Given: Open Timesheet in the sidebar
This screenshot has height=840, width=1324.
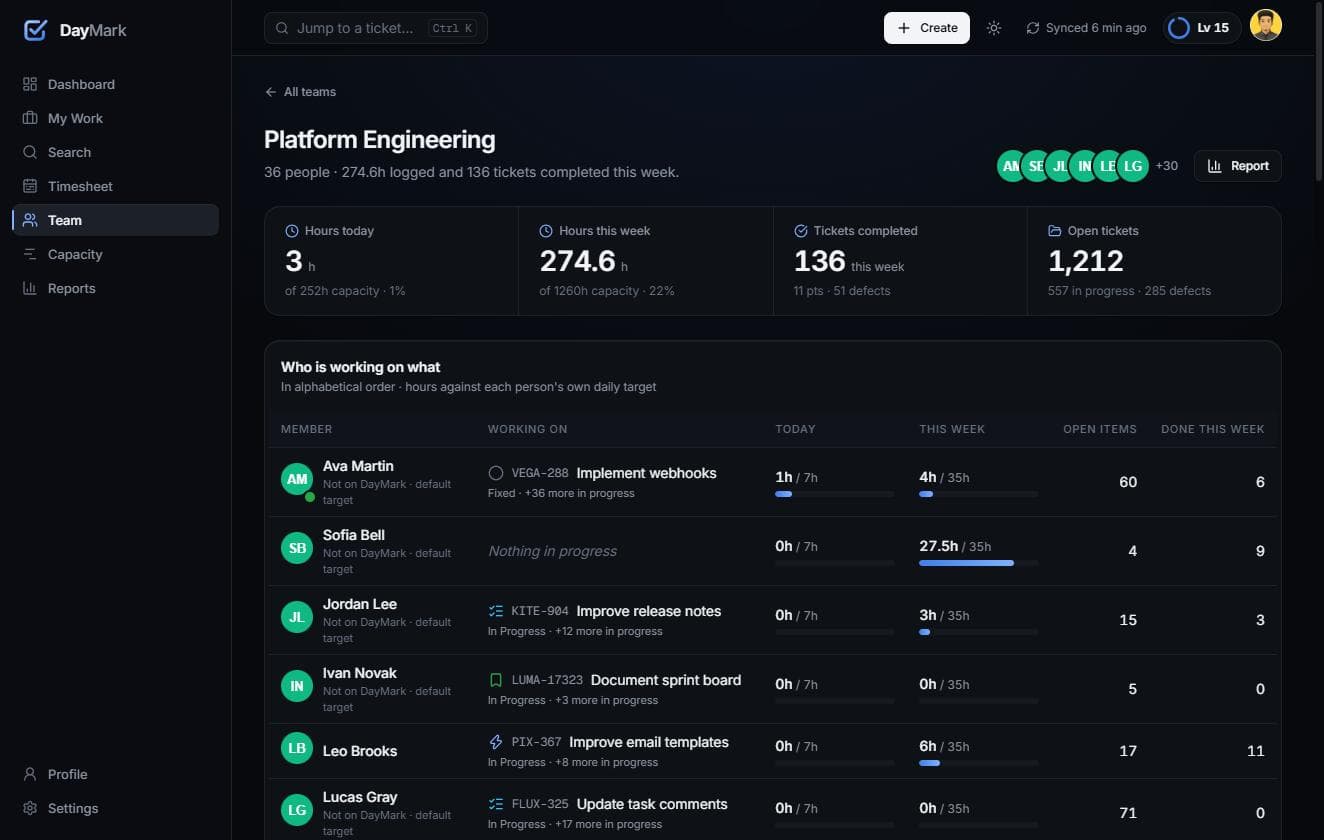Looking at the screenshot, I should 115,186.
